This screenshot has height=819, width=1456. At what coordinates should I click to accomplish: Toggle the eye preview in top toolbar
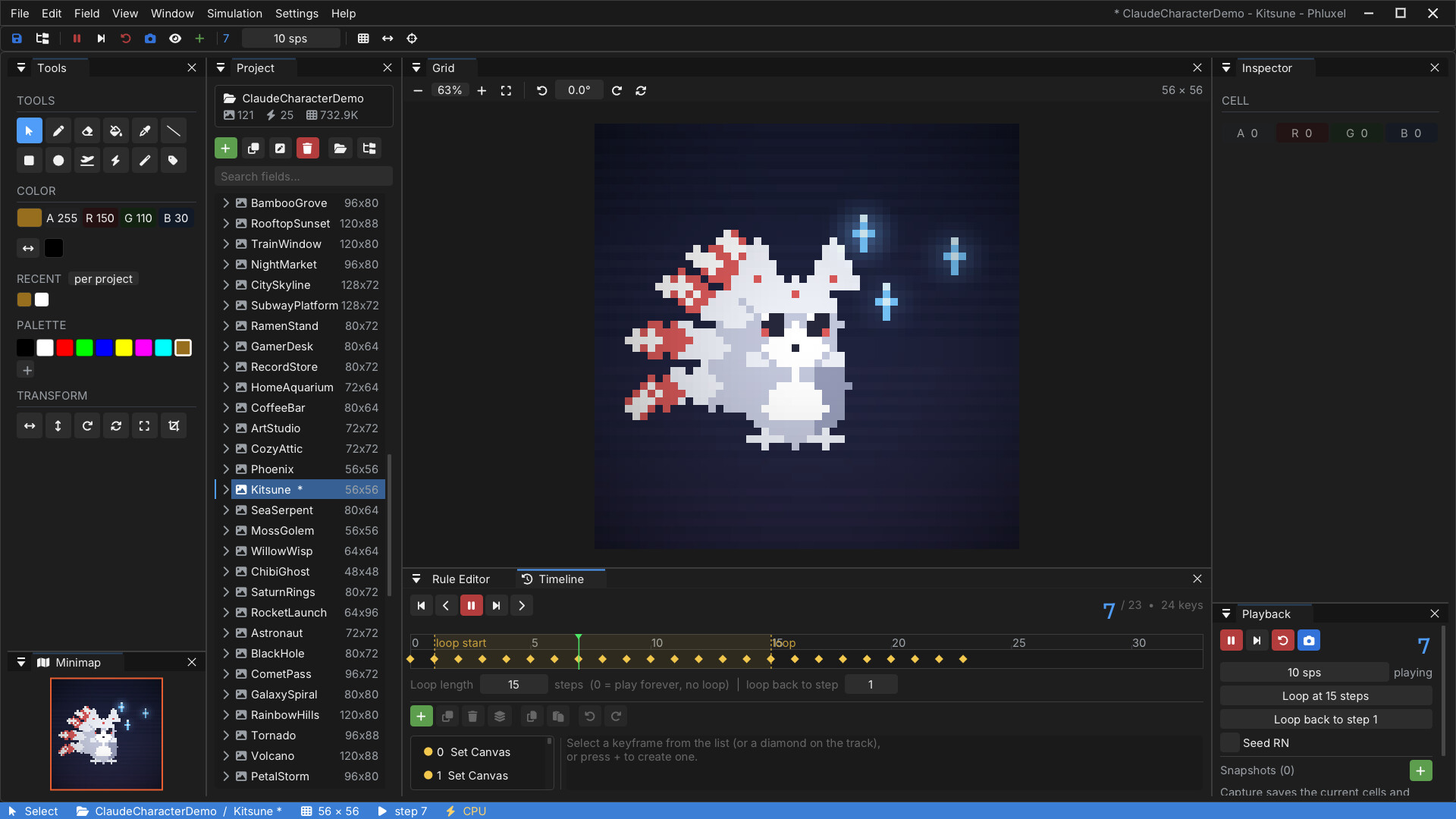pyautogui.click(x=175, y=38)
